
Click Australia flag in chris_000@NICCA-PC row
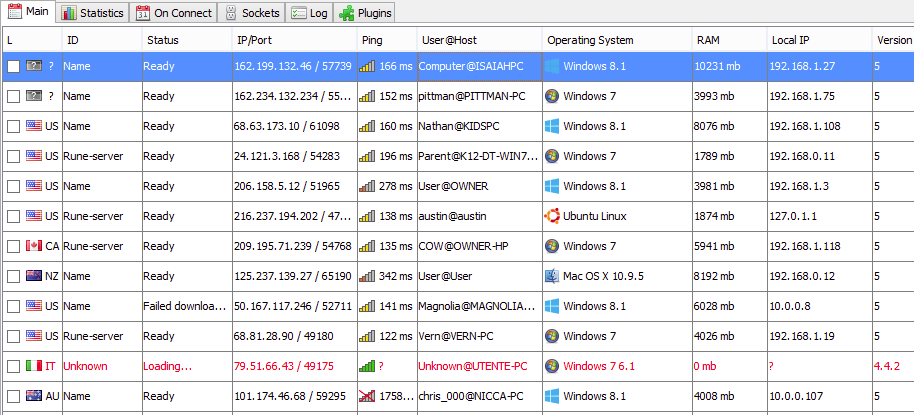click(34, 396)
